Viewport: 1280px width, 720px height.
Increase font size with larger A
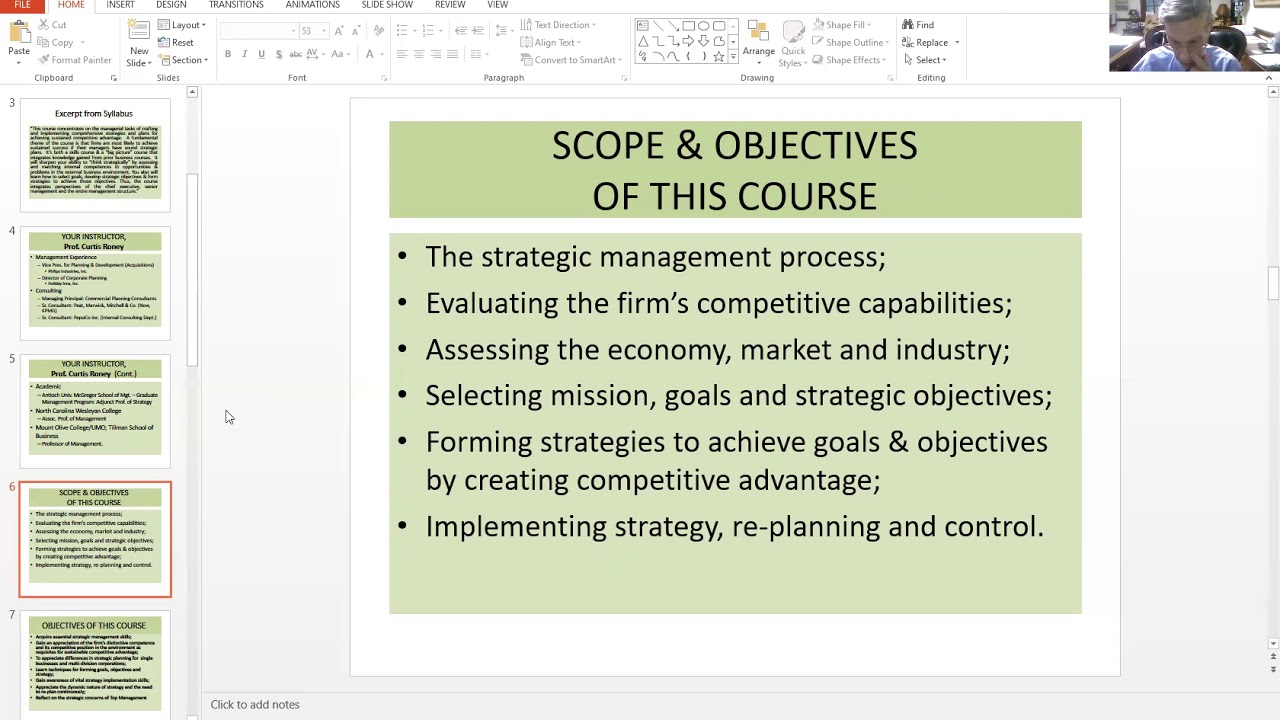click(x=340, y=31)
